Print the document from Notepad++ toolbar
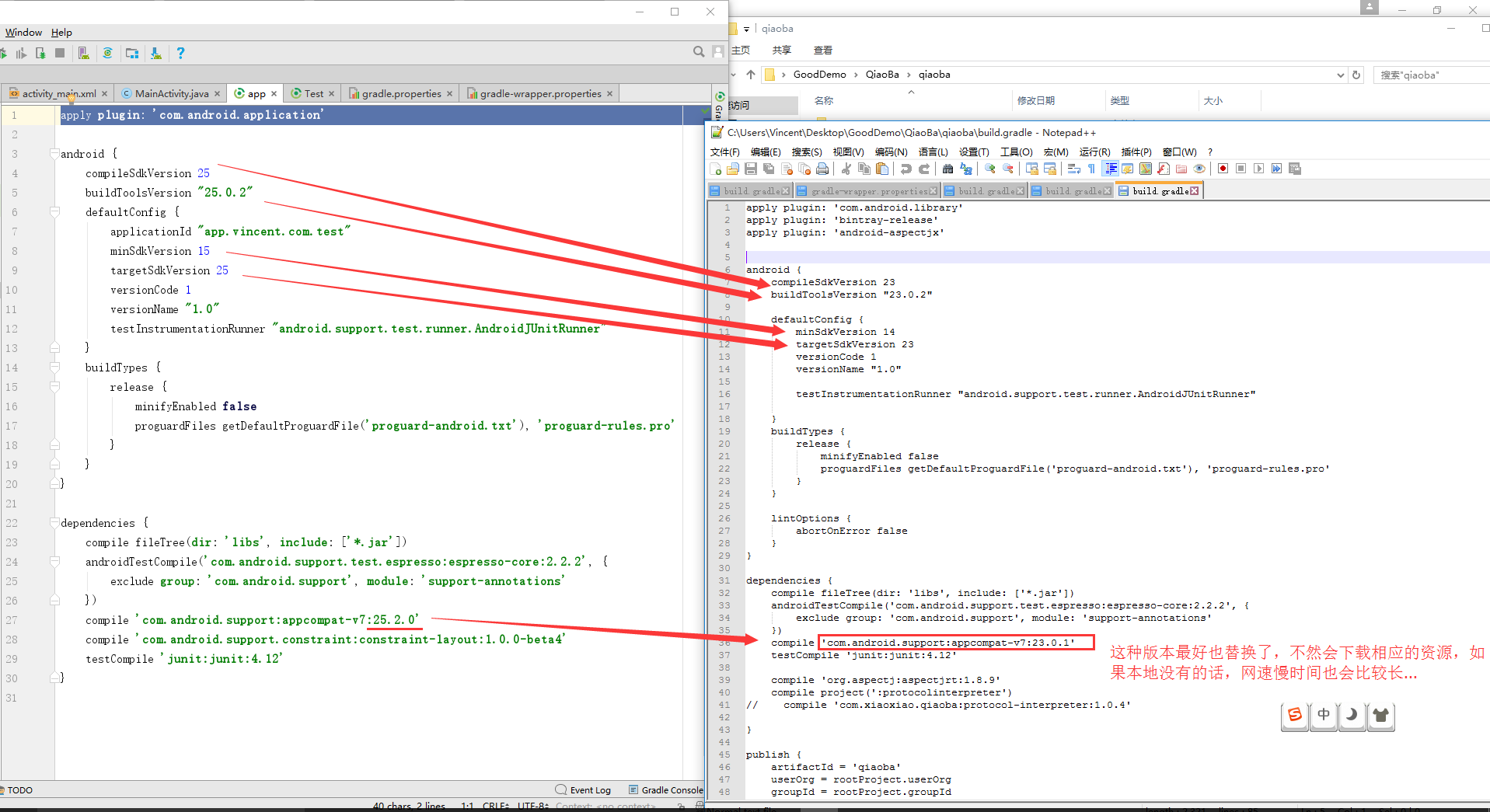 pyautogui.click(x=822, y=169)
